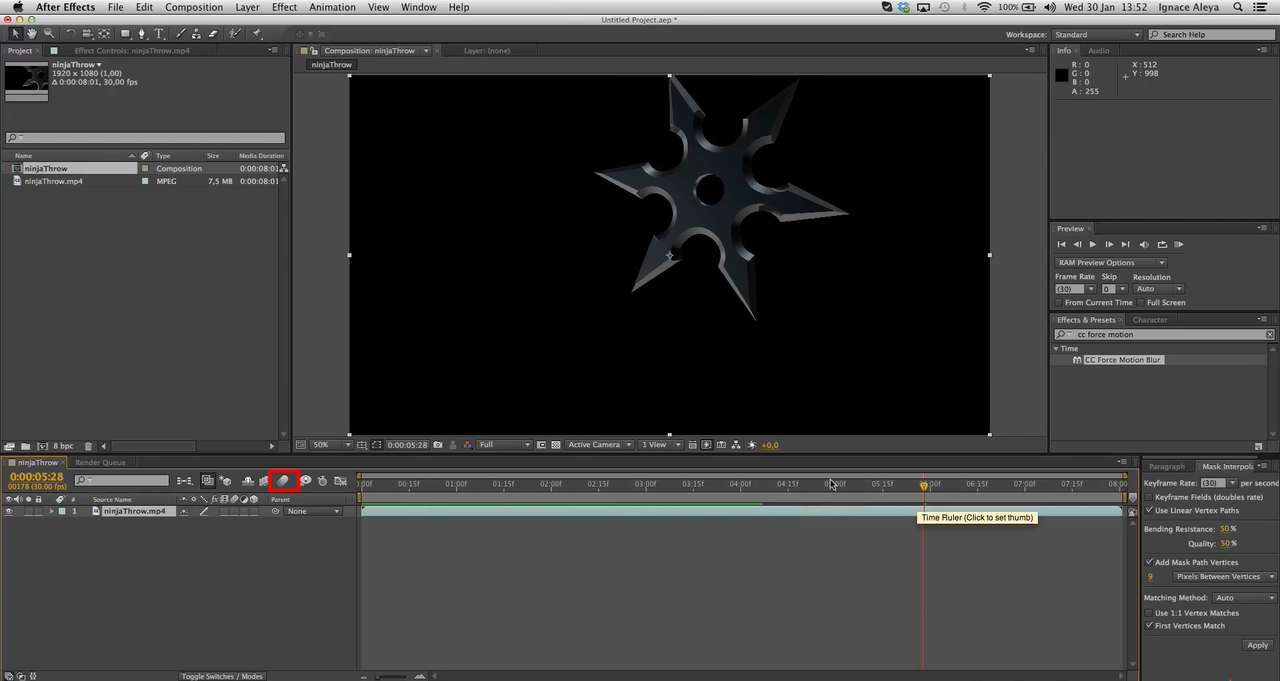
Task: Open the Full resolution dropdown
Action: (x=504, y=445)
